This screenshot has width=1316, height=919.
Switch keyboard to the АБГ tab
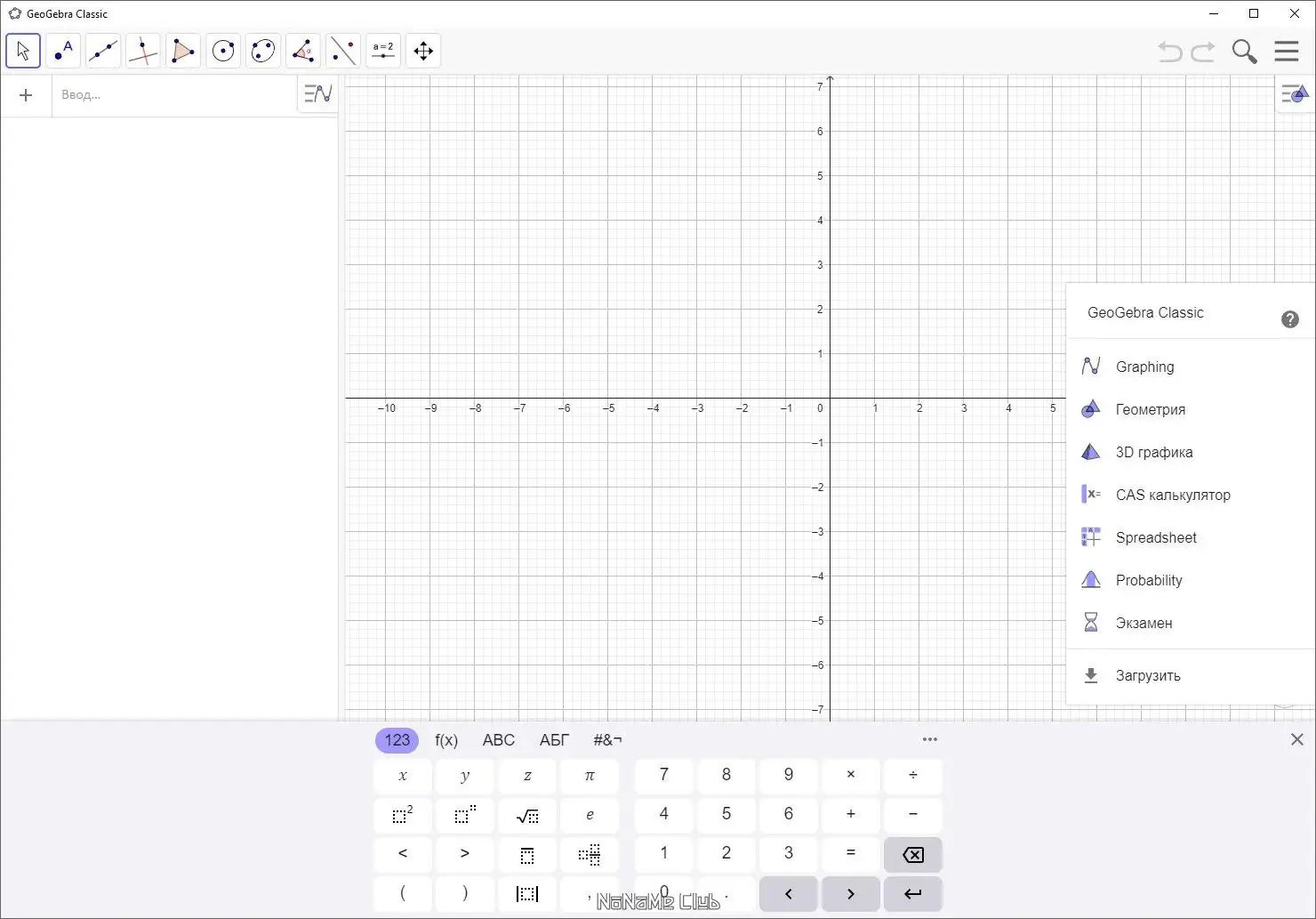pyautogui.click(x=554, y=740)
